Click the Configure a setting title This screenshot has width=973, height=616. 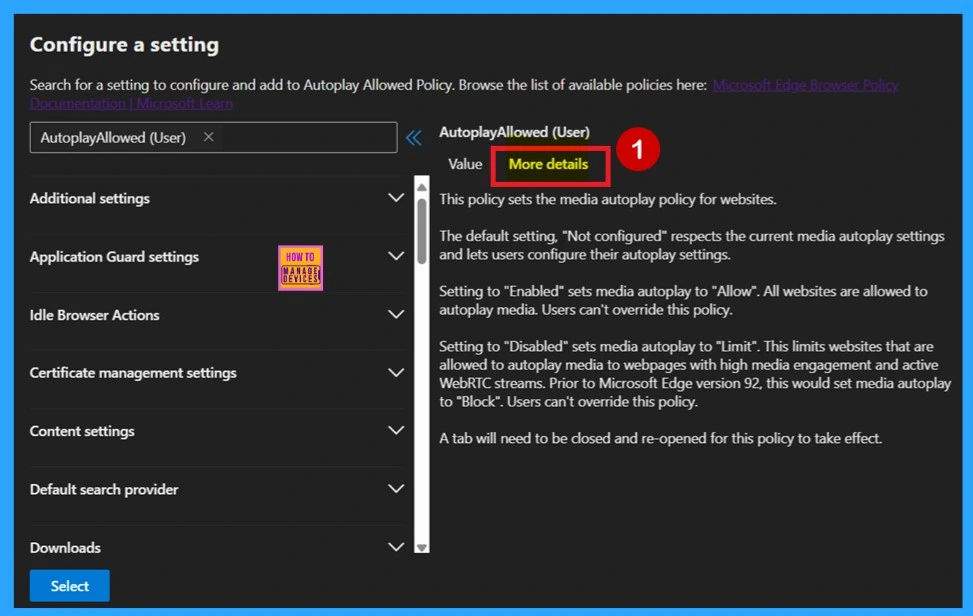click(124, 45)
